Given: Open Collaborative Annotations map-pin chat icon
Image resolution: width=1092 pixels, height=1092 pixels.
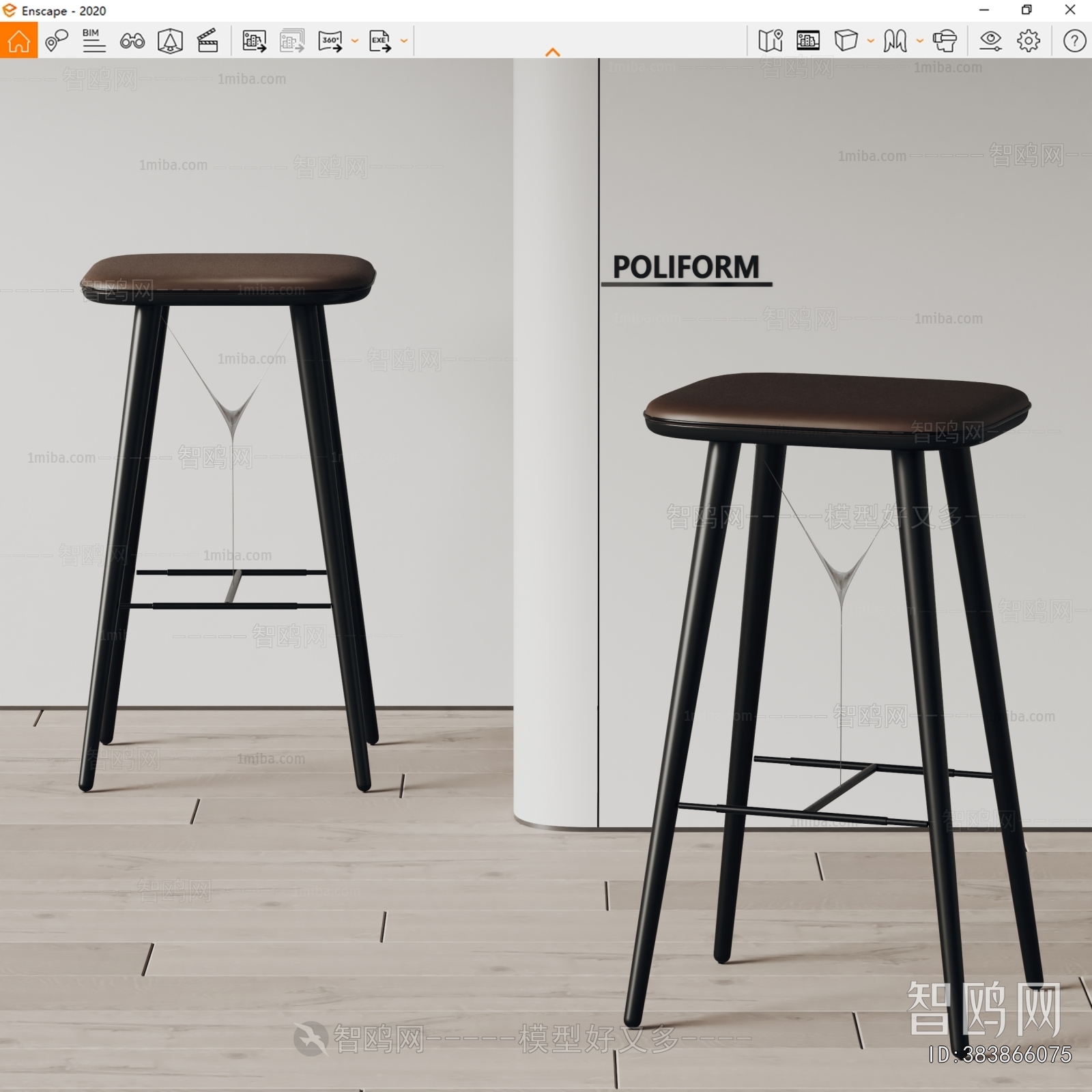Looking at the screenshot, I should [x=56, y=41].
